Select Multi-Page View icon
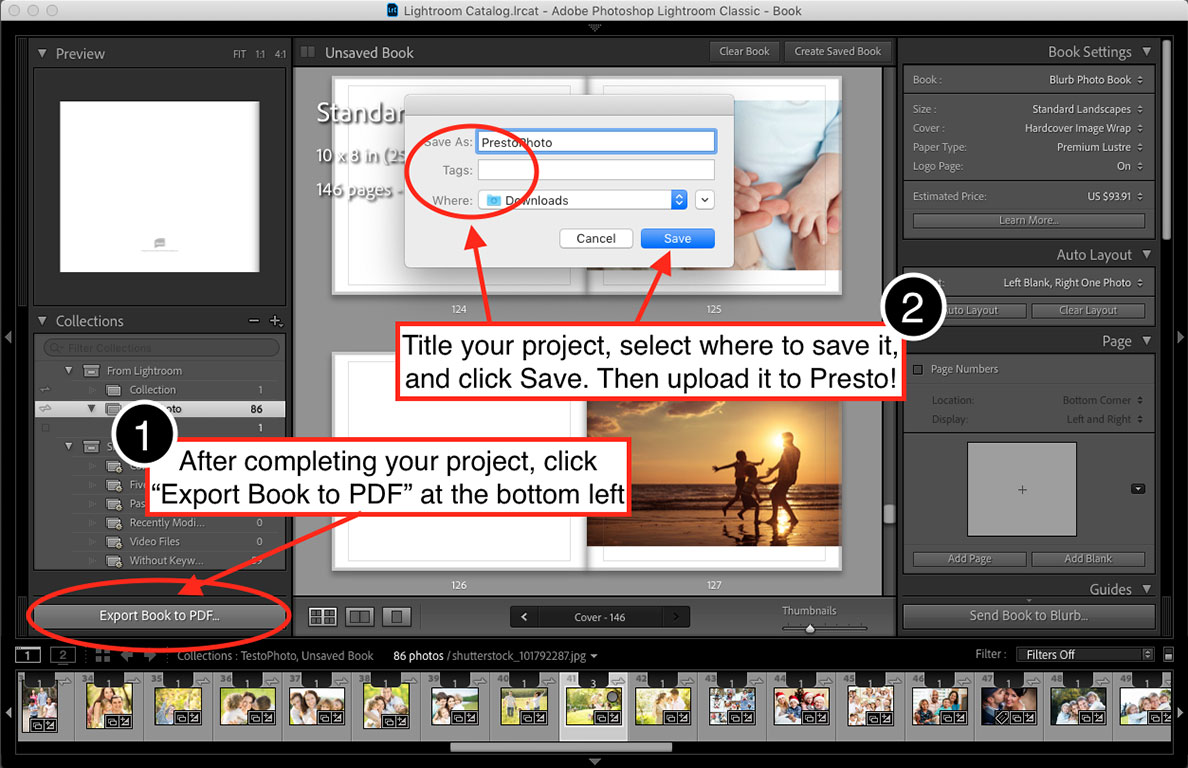Screen dimensions: 1188x768 pyautogui.click(x=323, y=617)
